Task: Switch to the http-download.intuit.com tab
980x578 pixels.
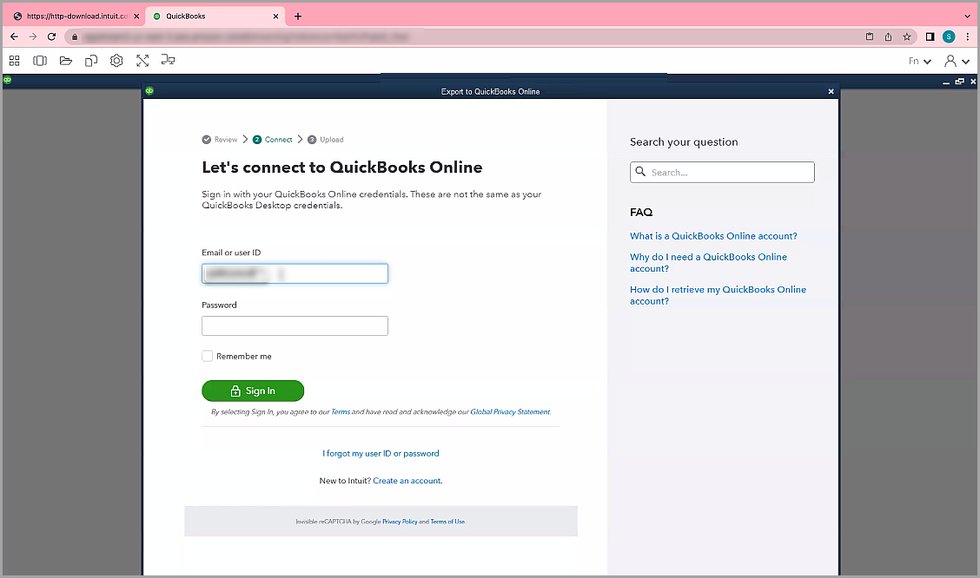Action: [70, 16]
